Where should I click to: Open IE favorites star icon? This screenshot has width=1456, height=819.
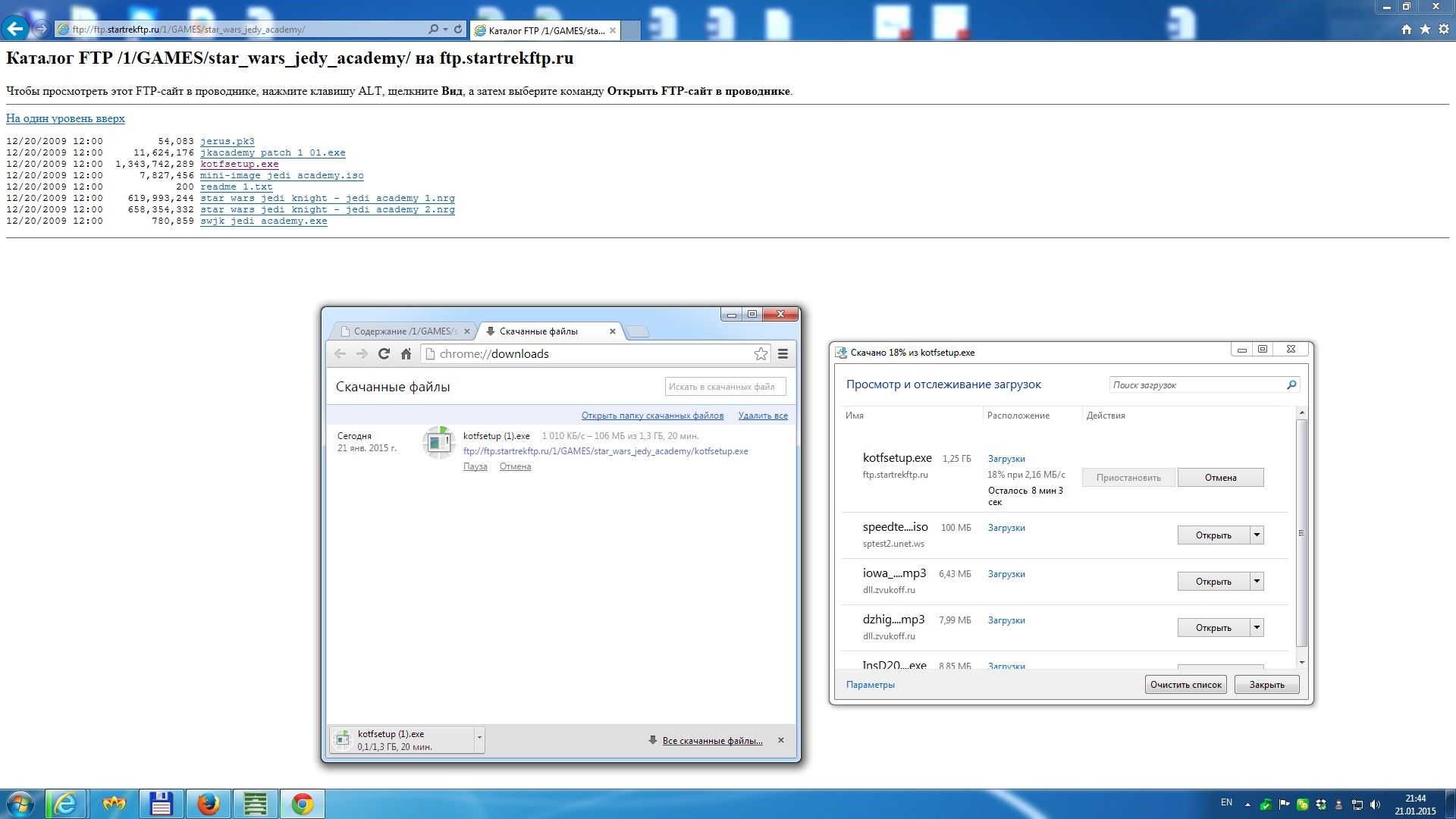(1425, 29)
